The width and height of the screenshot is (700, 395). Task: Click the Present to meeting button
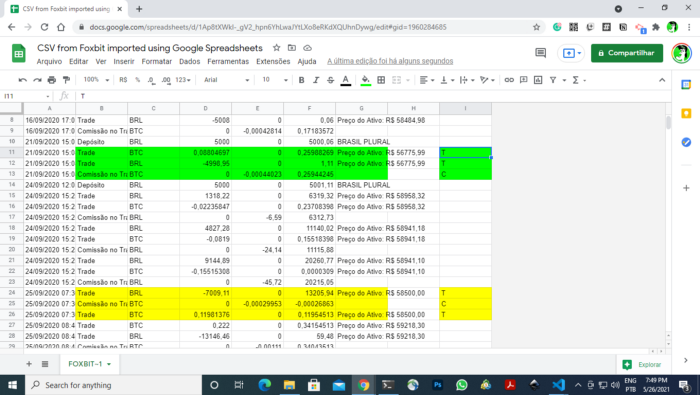(571, 53)
